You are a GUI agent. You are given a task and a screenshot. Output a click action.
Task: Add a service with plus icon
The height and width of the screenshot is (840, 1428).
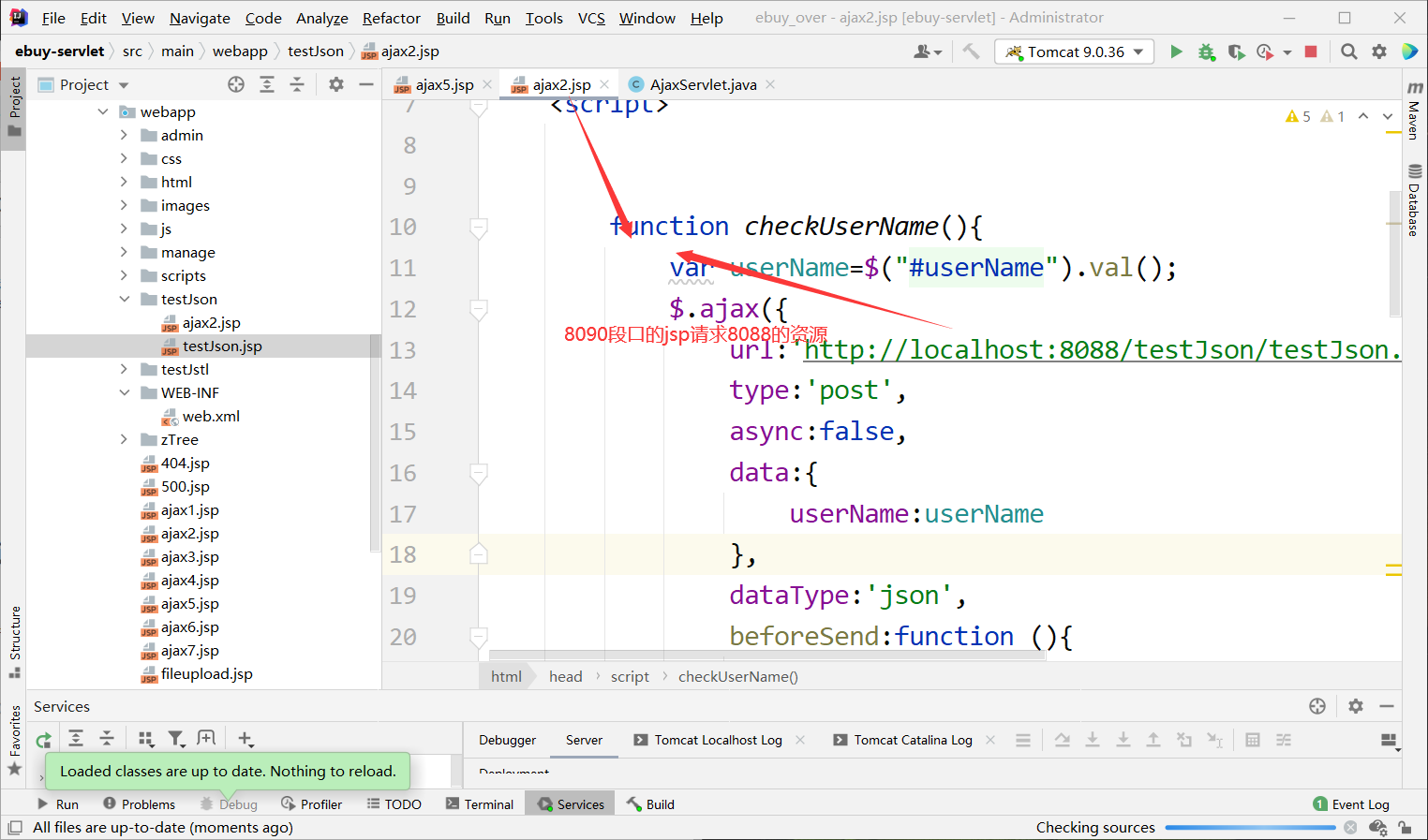[x=245, y=739]
